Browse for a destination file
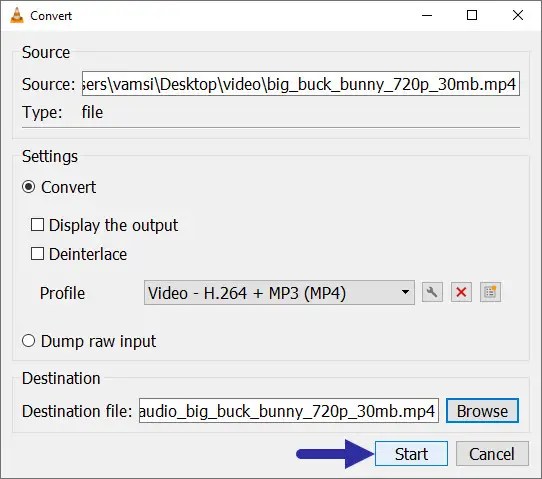542x479 pixels. click(x=482, y=411)
